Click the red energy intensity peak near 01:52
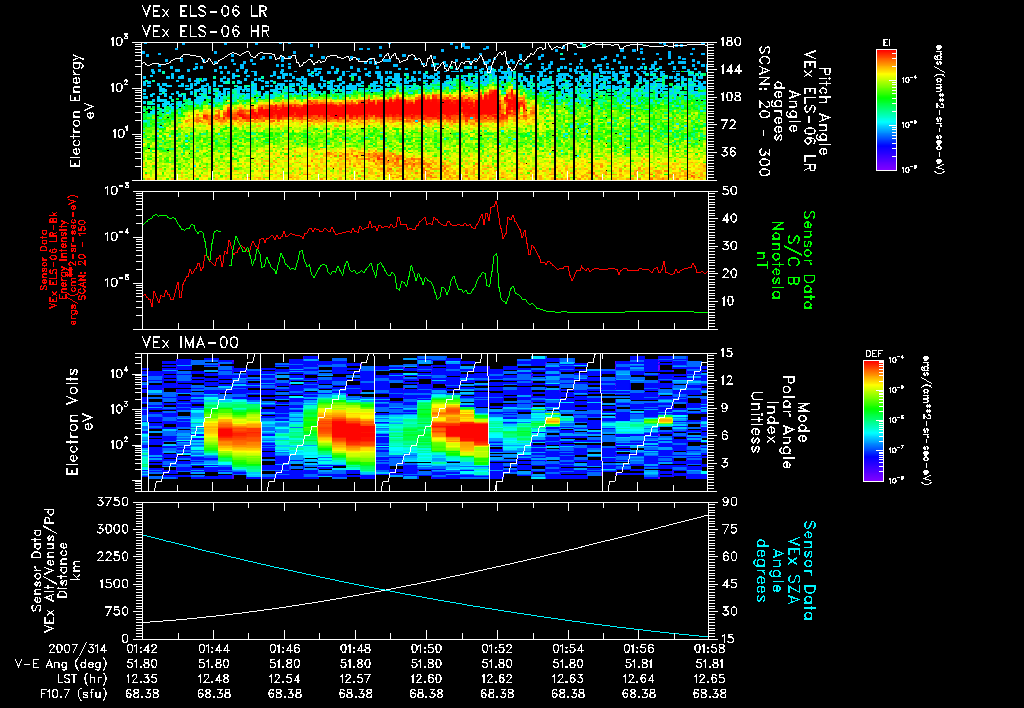1024x708 pixels. pos(496,202)
